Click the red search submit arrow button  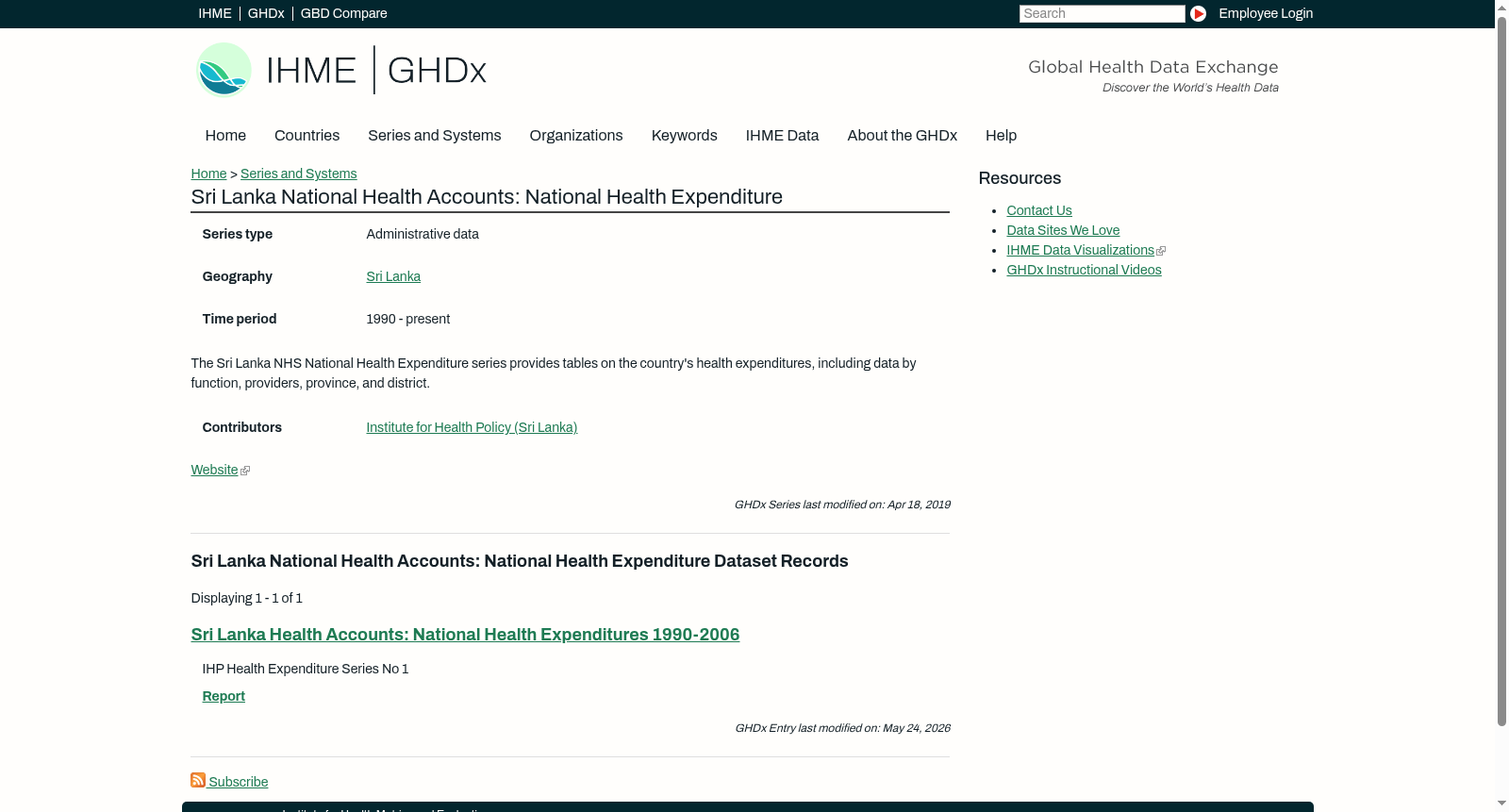pyautogui.click(x=1198, y=13)
